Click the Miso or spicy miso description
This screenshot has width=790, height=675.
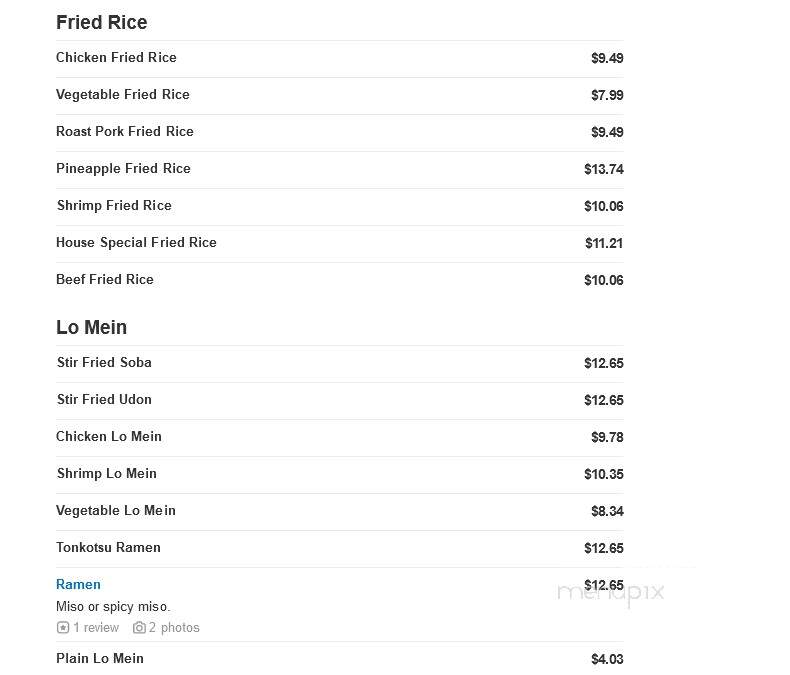(x=113, y=606)
